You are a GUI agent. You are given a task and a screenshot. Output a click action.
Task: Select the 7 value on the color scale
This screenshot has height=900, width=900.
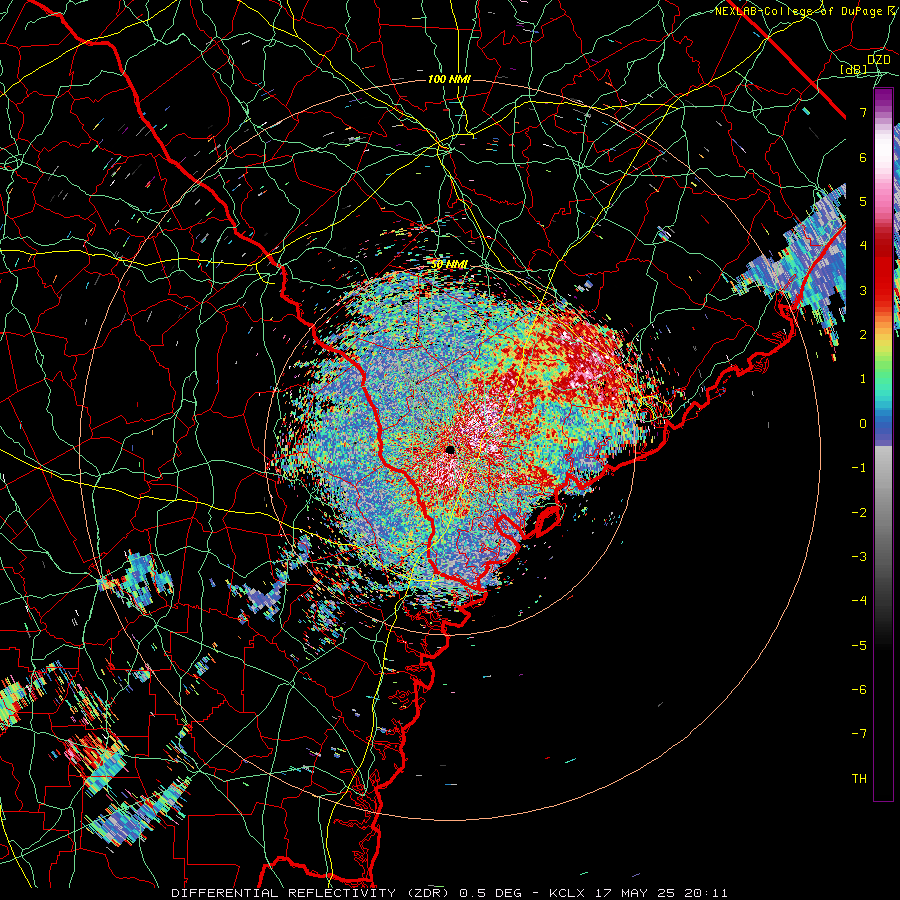pos(863,112)
